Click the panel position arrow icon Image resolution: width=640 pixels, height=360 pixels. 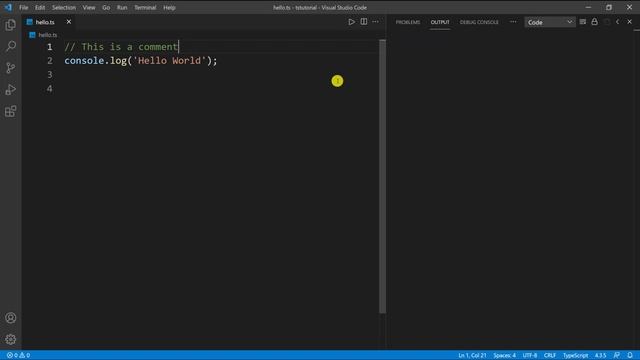(618, 22)
